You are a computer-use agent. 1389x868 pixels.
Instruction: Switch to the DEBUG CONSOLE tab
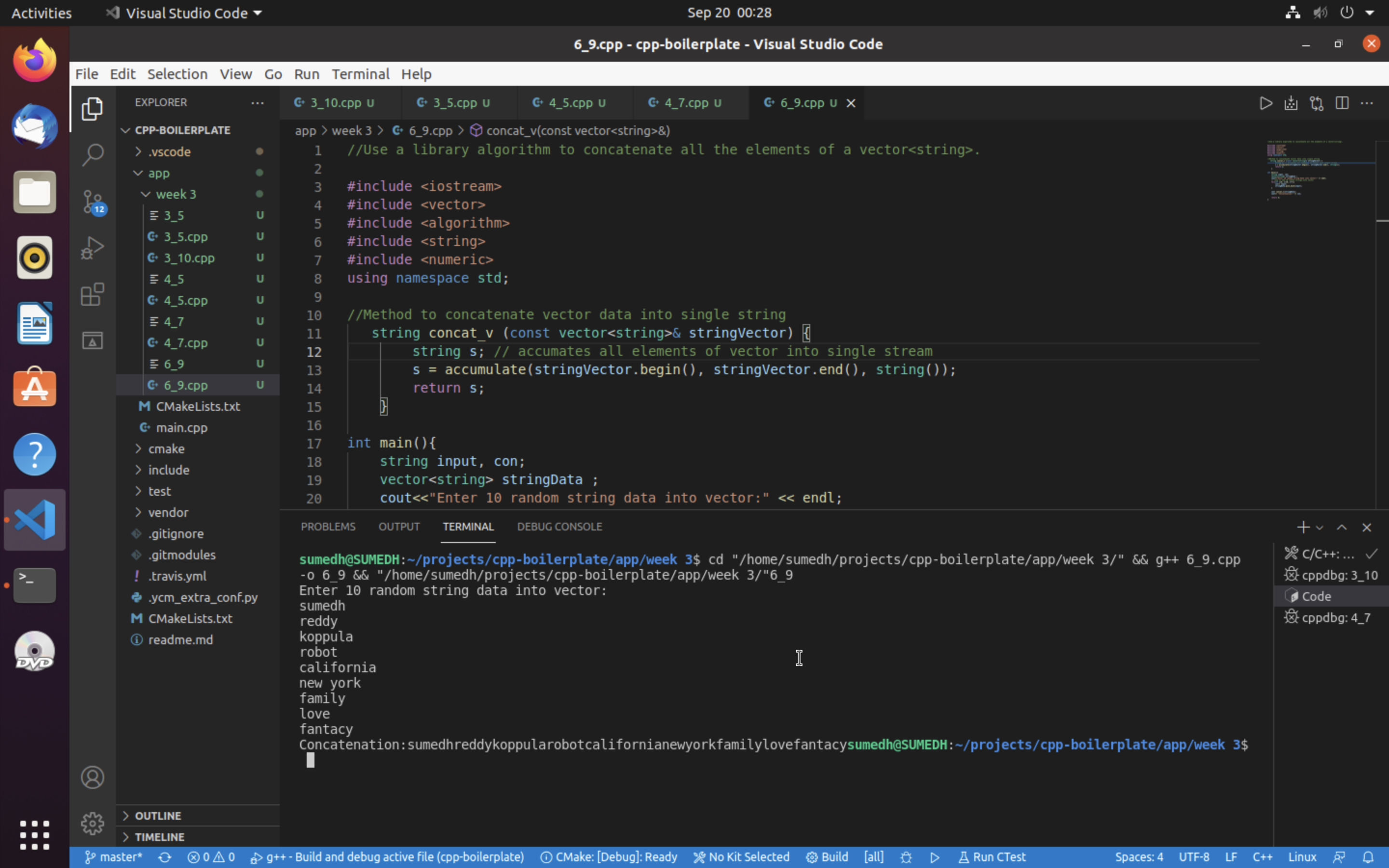[559, 527]
